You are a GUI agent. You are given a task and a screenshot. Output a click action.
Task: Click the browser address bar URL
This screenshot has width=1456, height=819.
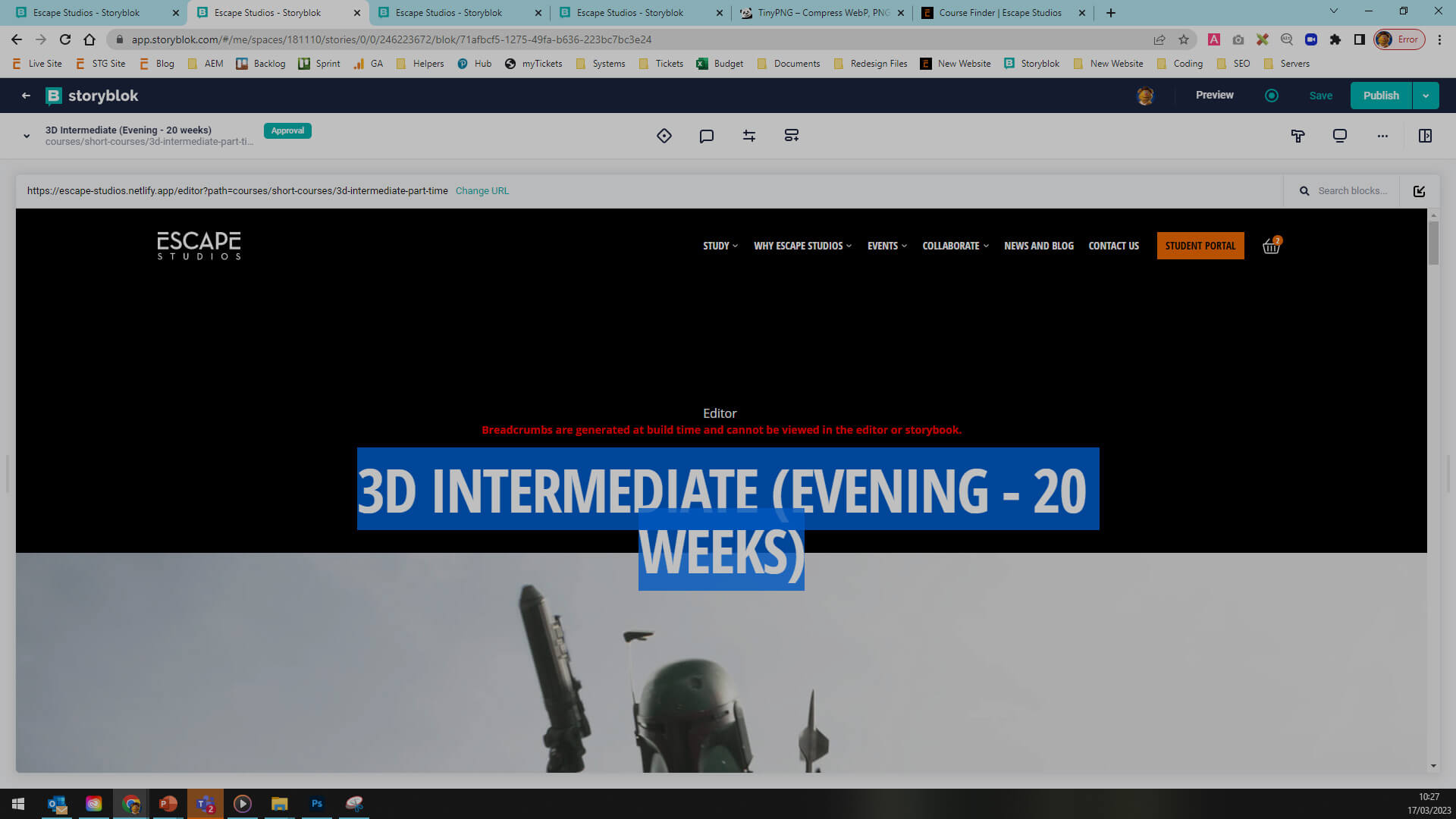pos(391,39)
